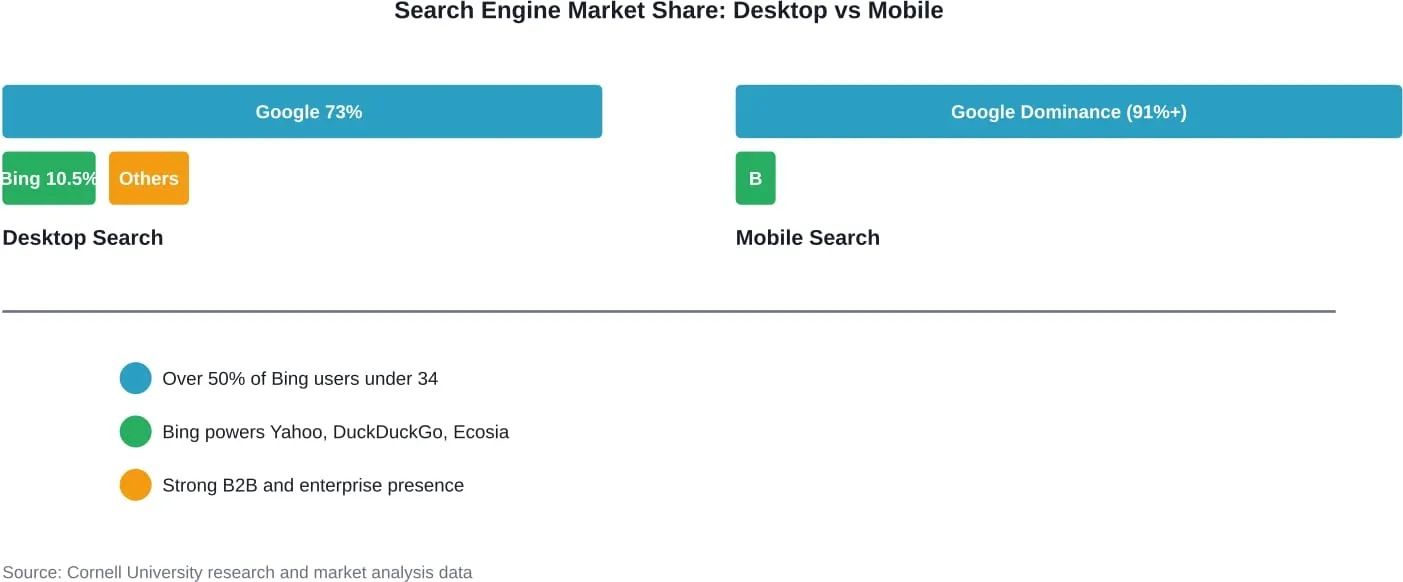Viewport: 1403px width, 582px height.
Task: Click the gray horizontal divider line
Action: pyautogui.click(x=669, y=311)
